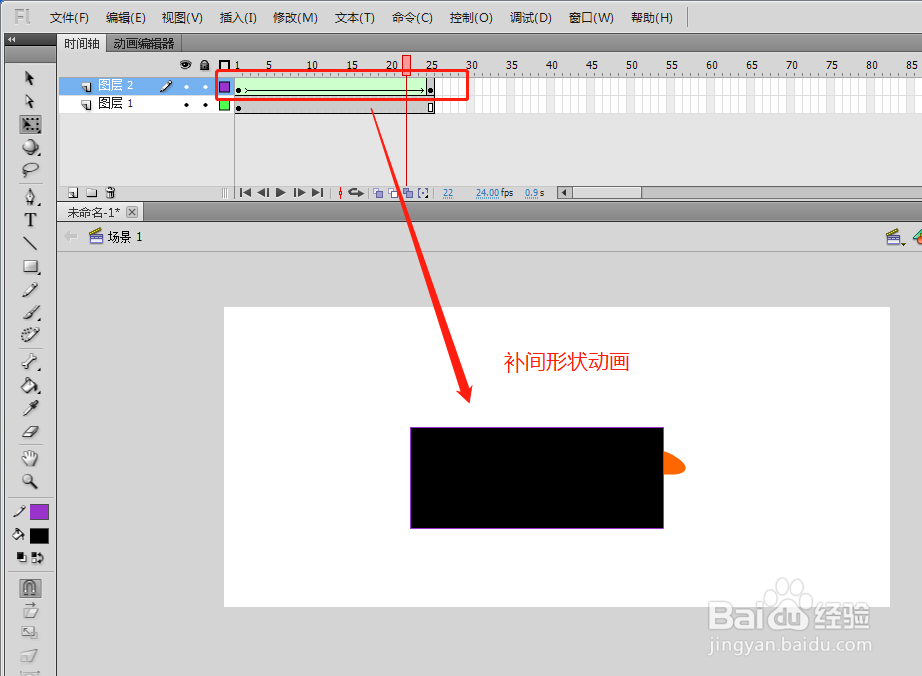This screenshot has width=922, height=676.
Task: Close the 未命名-1* document tab
Action: [132, 212]
